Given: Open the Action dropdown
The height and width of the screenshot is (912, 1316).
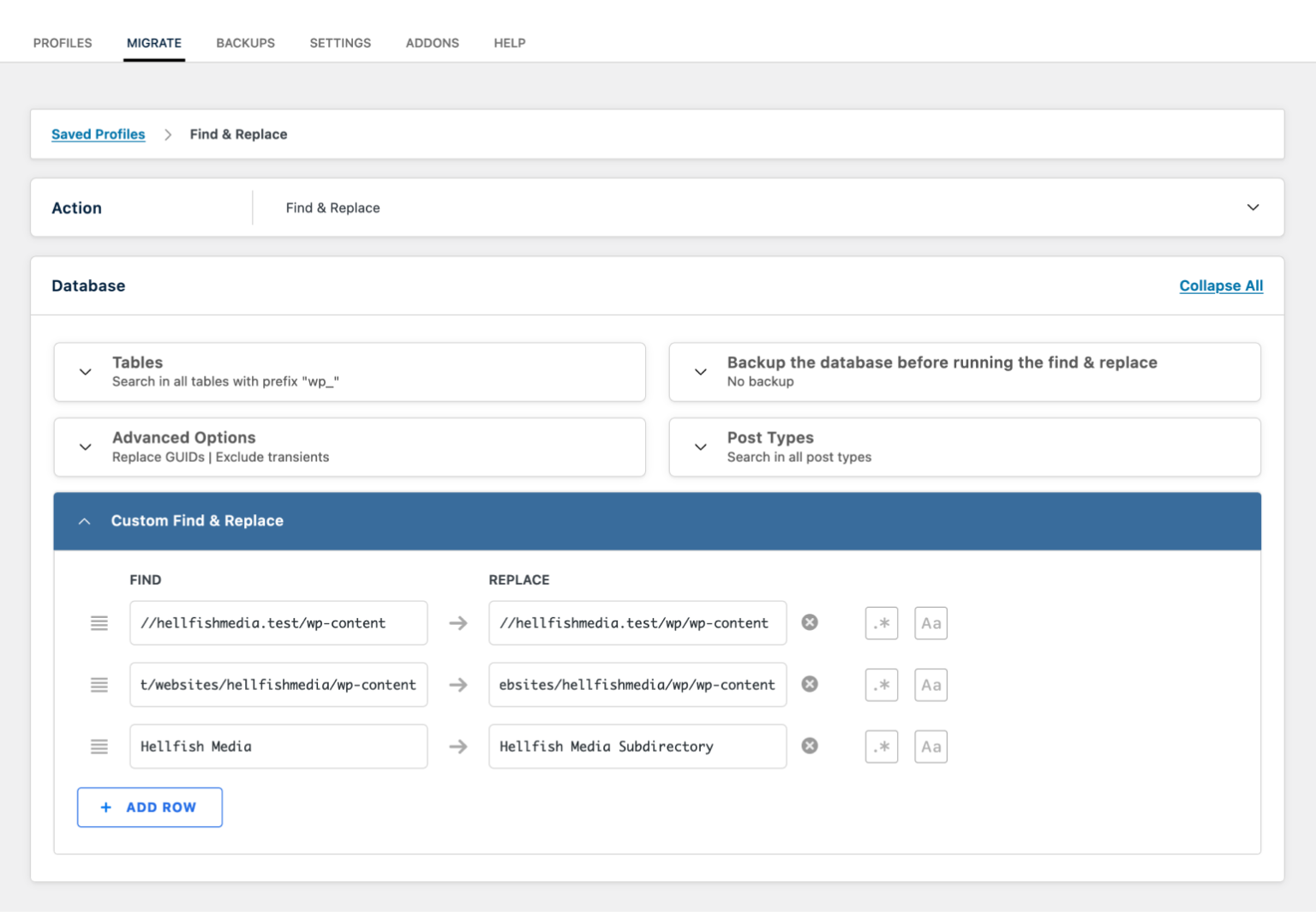Looking at the screenshot, I should [1253, 207].
